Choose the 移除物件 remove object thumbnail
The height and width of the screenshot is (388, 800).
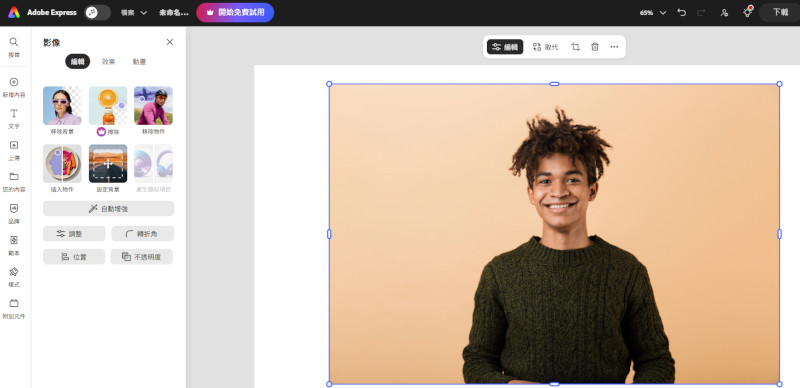pos(154,106)
